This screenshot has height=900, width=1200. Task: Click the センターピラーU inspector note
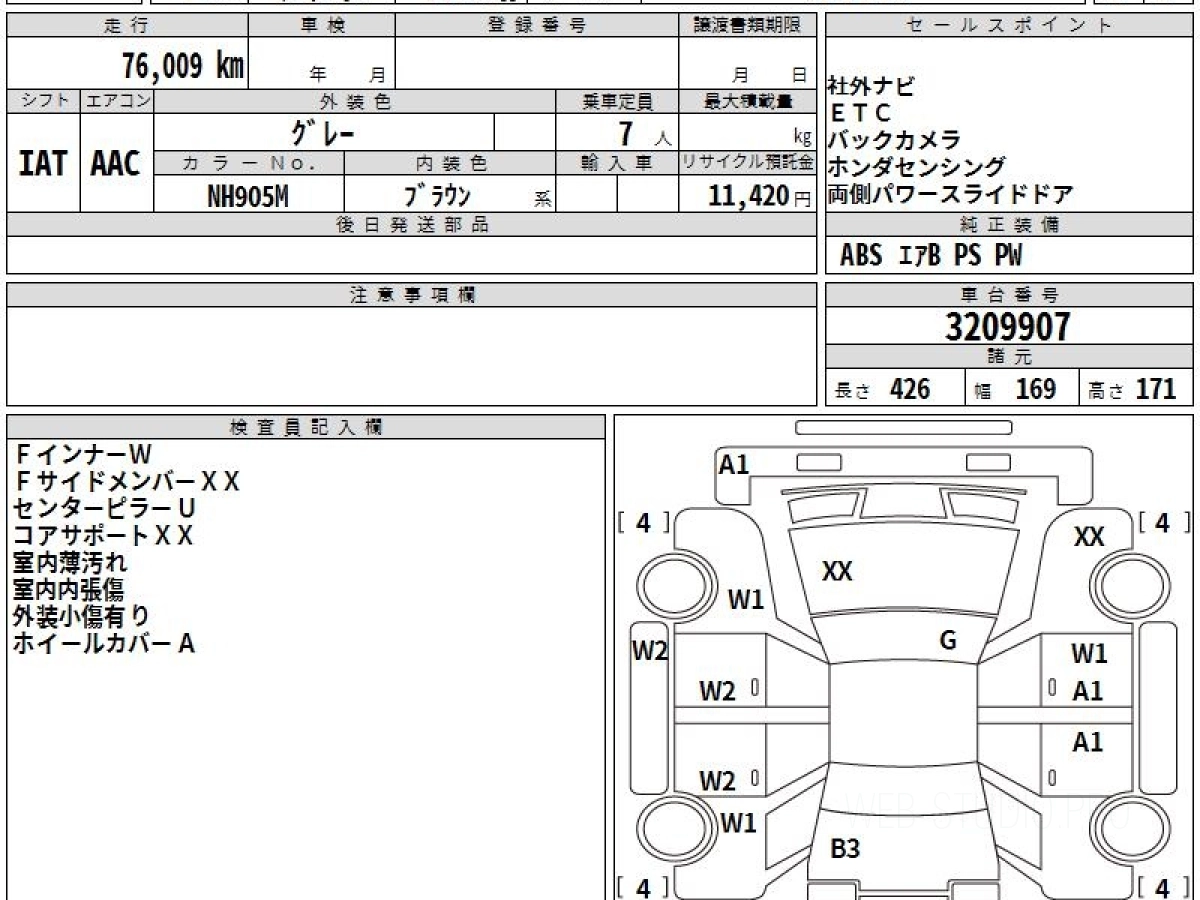click(x=104, y=508)
